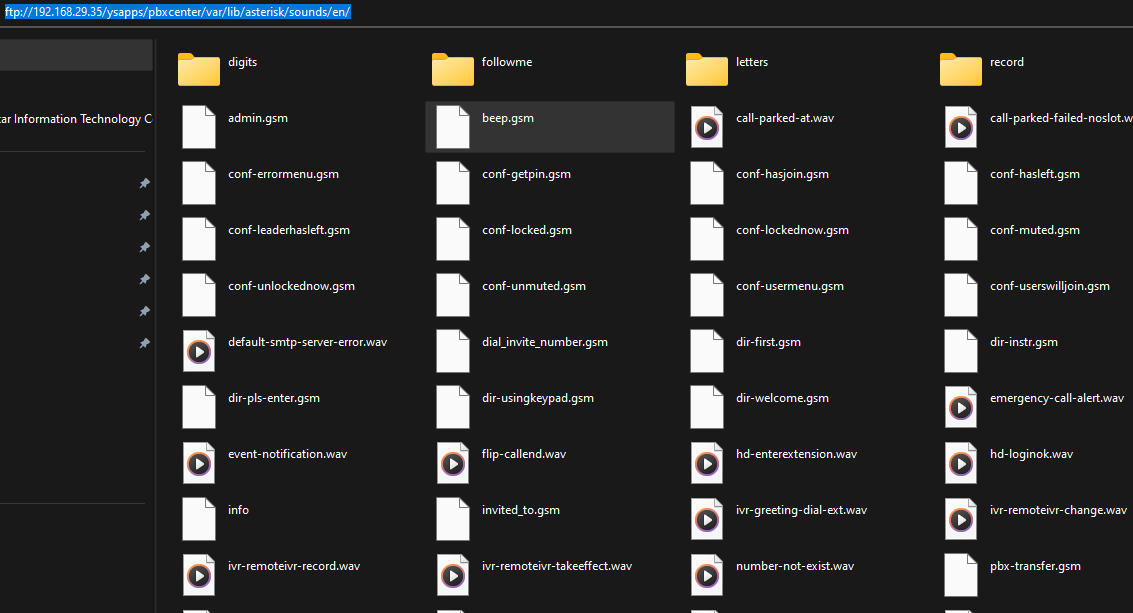Select default-smtp-server-error.wav audio icon
Image resolution: width=1133 pixels, height=613 pixels.
[x=199, y=351]
